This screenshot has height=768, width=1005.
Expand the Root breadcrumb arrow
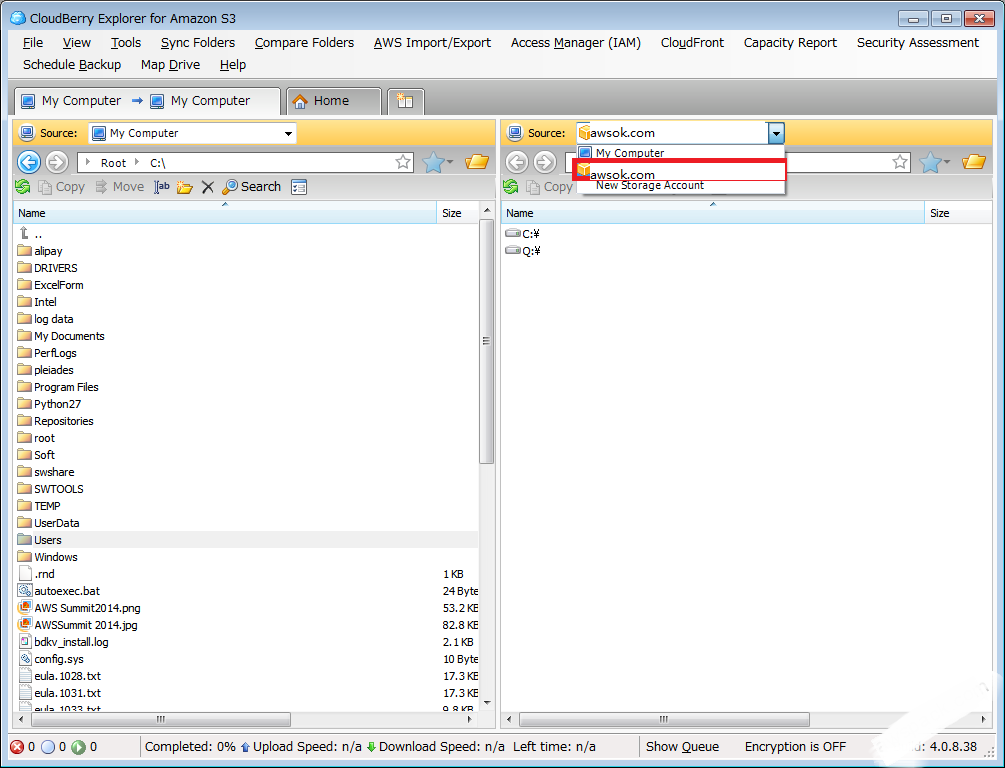pyautogui.click(x=88, y=162)
